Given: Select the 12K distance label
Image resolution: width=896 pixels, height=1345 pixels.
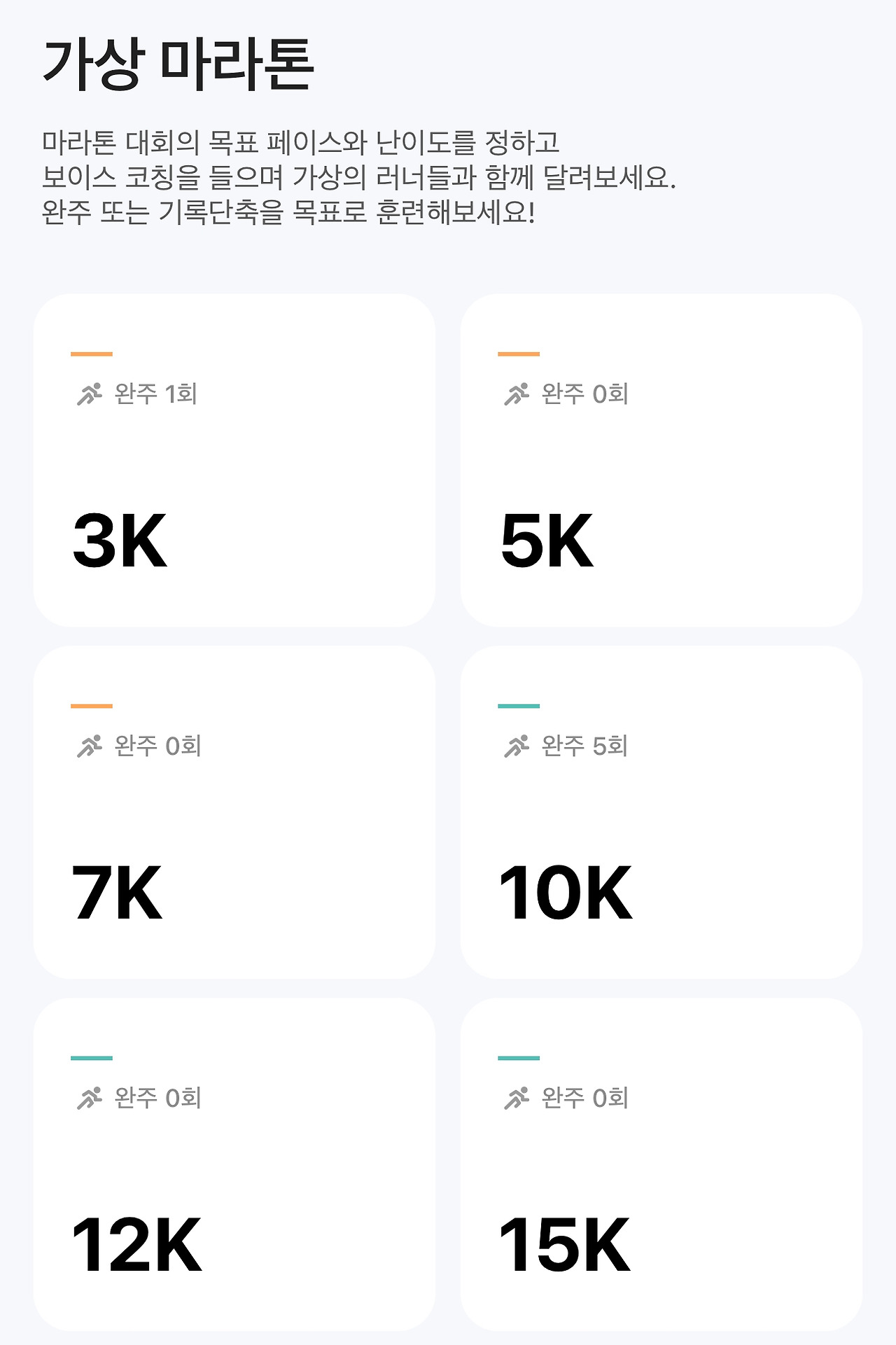Looking at the screenshot, I should pyautogui.click(x=136, y=1246).
